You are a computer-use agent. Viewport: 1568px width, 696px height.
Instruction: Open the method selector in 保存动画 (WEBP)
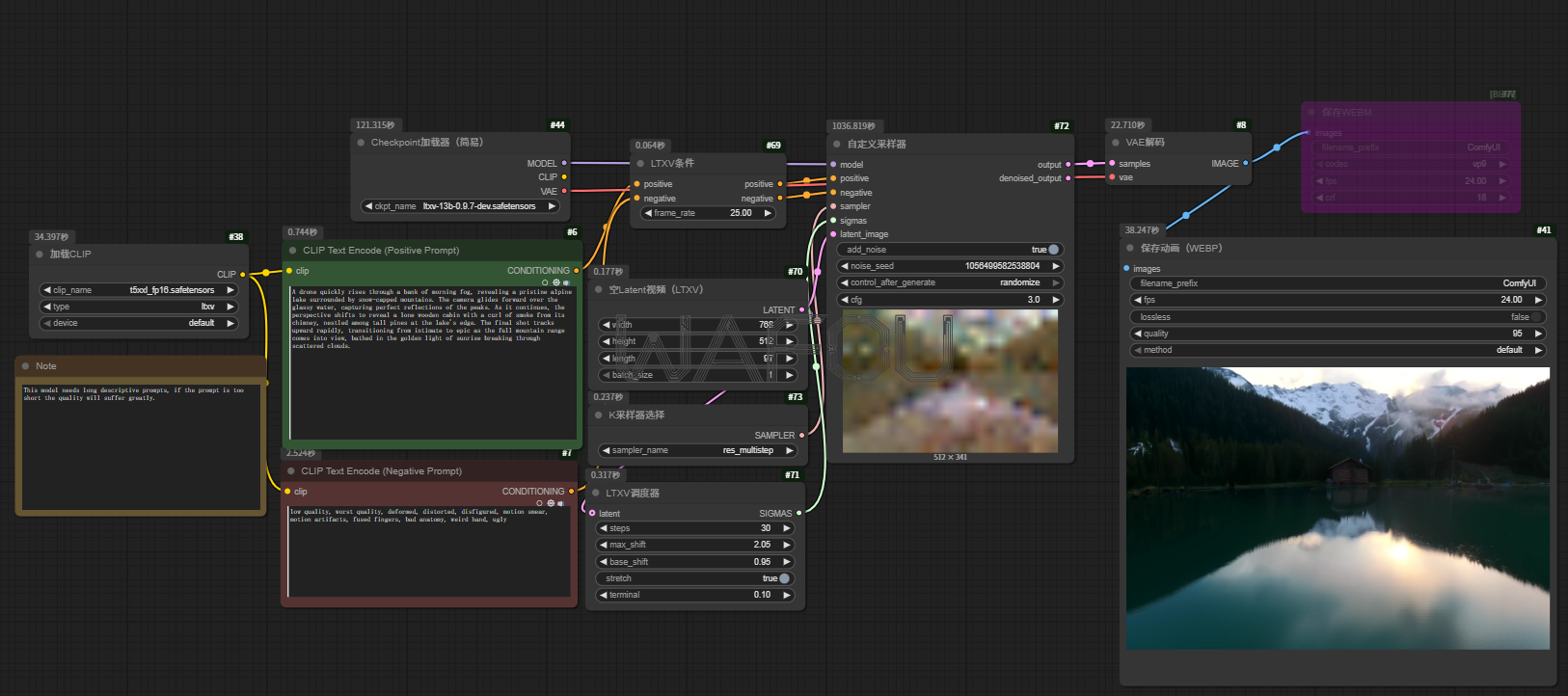pos(1338,350)
